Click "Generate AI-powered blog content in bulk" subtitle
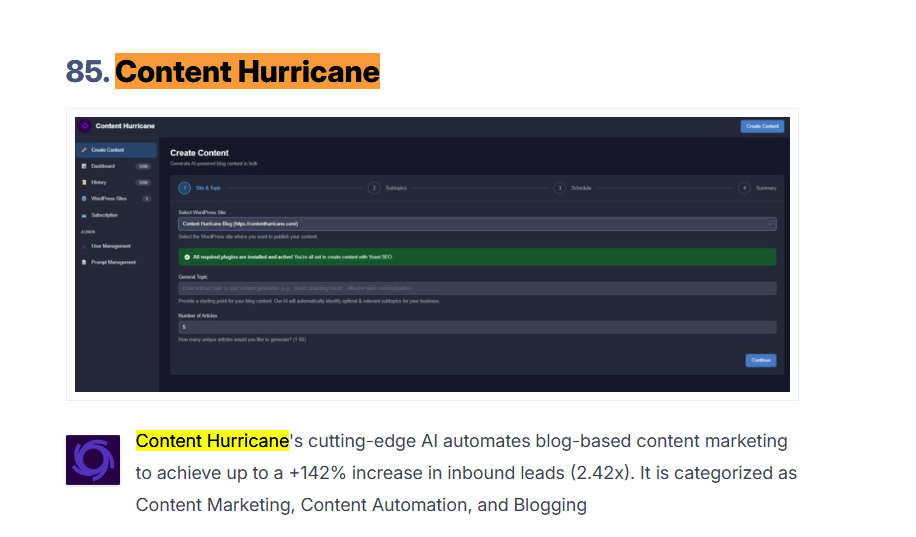This screenshot has width=916, height=537. point(214,164)
